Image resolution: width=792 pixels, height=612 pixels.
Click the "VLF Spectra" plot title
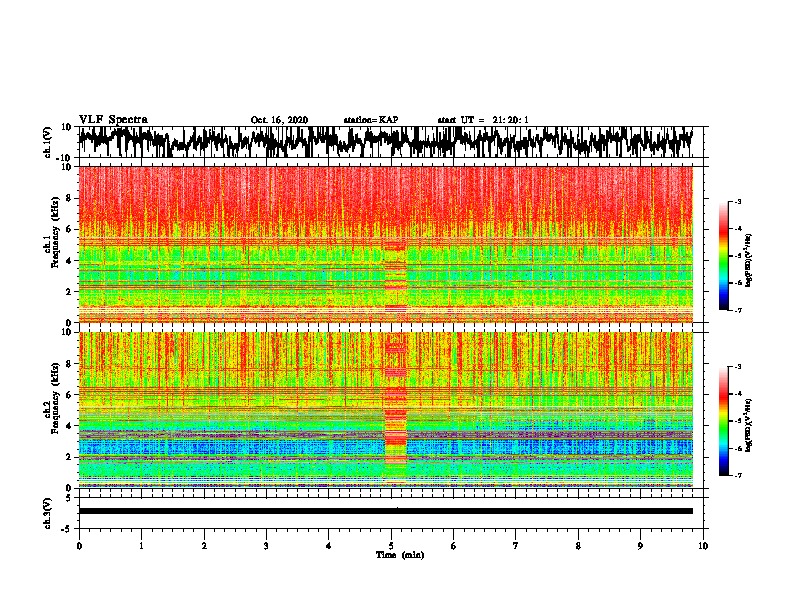(113, 120)
